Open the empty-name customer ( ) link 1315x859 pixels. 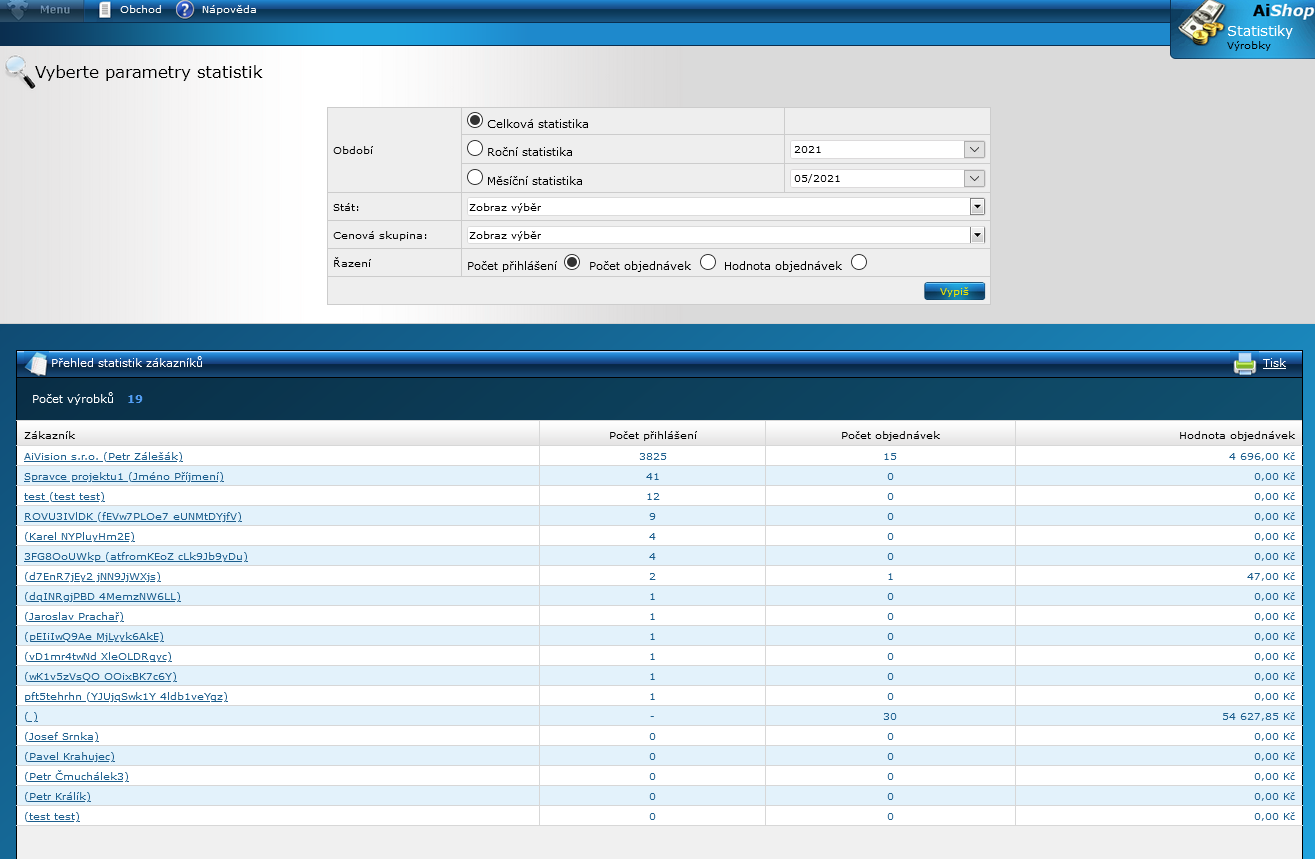[31, 716]
